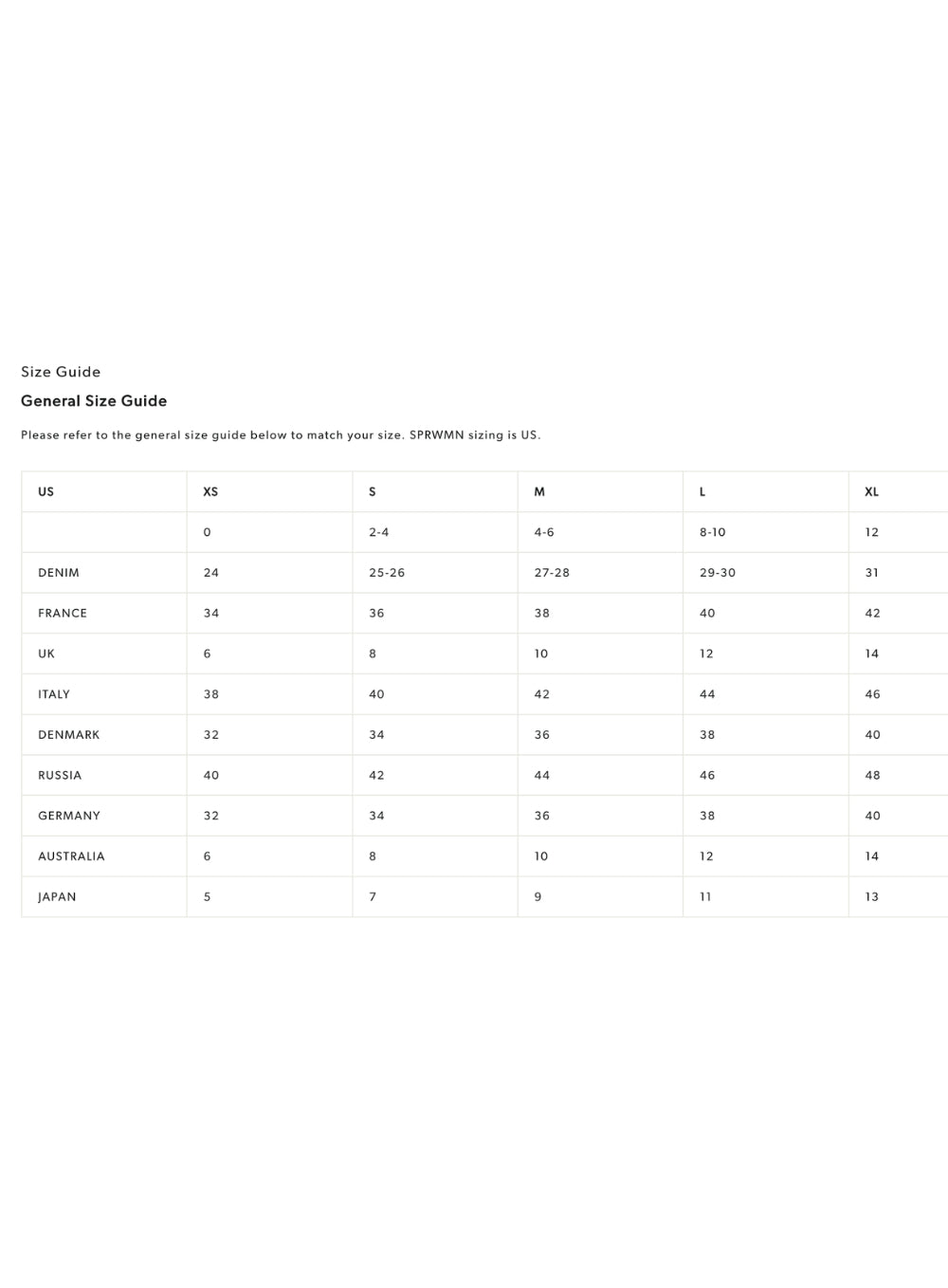Click the 8-10 US size cell

pos(713,532)
